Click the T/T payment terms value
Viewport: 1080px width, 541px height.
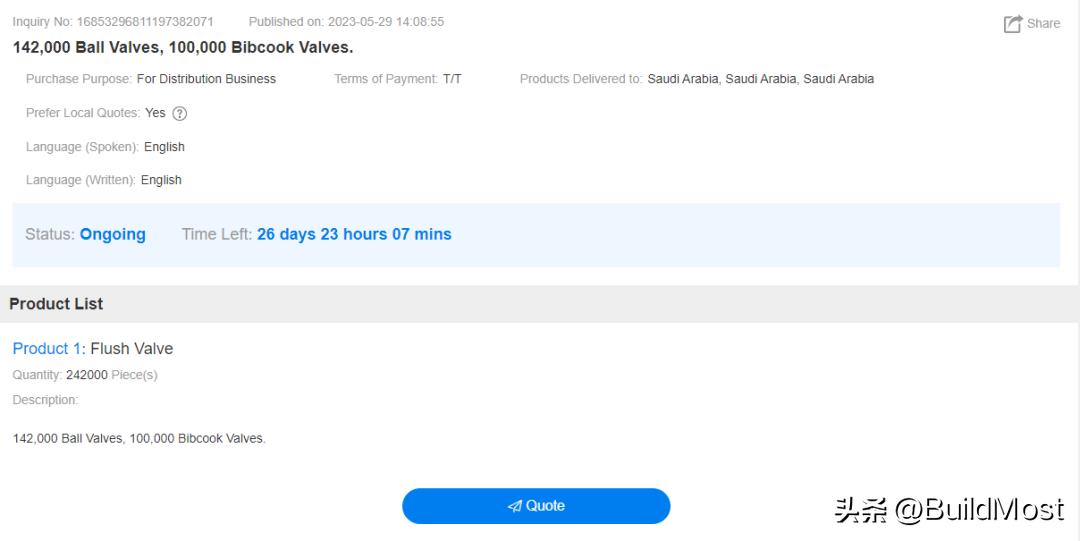pyautogui.click(x=452, y=79)
